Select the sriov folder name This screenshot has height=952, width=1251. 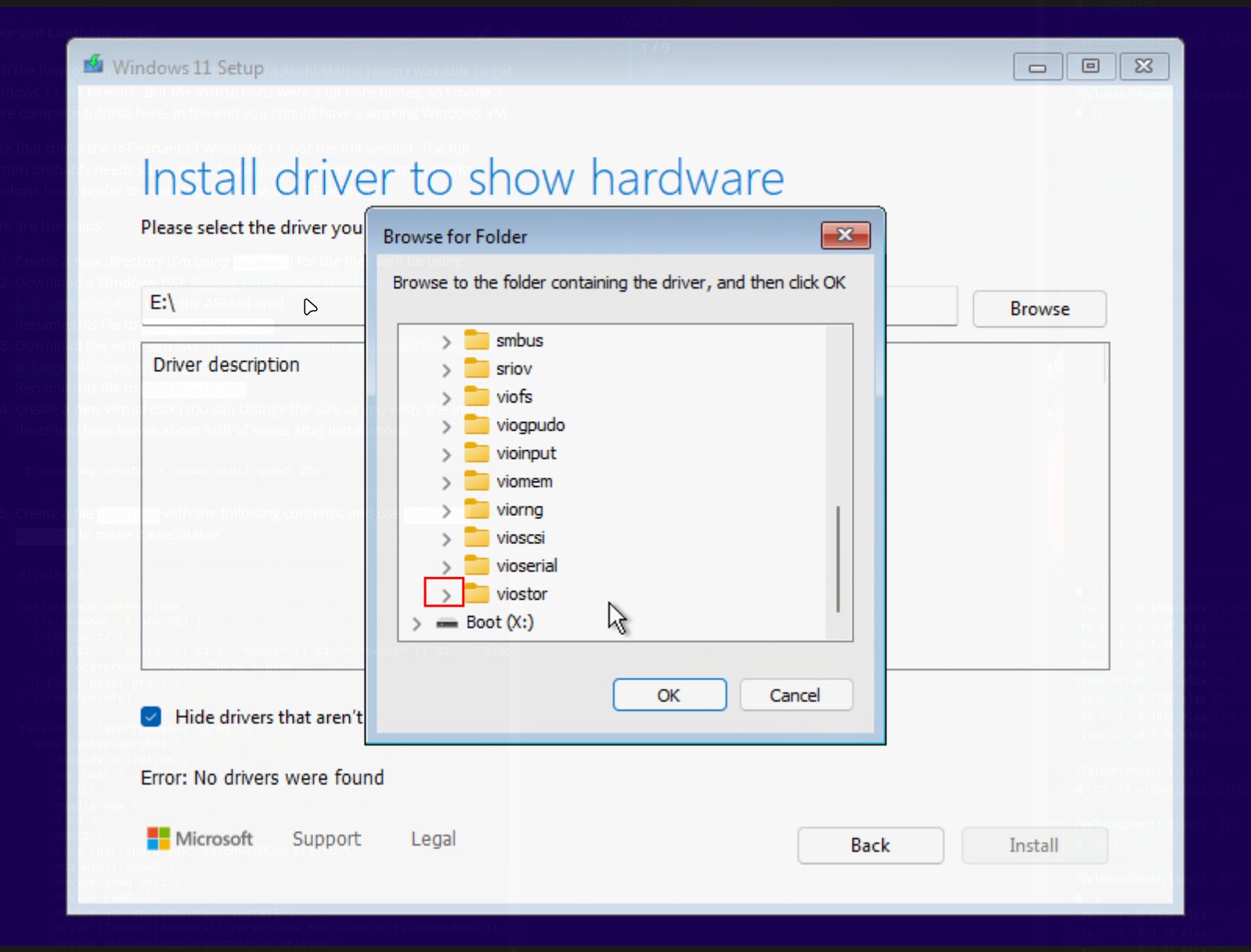[x=514, y=369]
